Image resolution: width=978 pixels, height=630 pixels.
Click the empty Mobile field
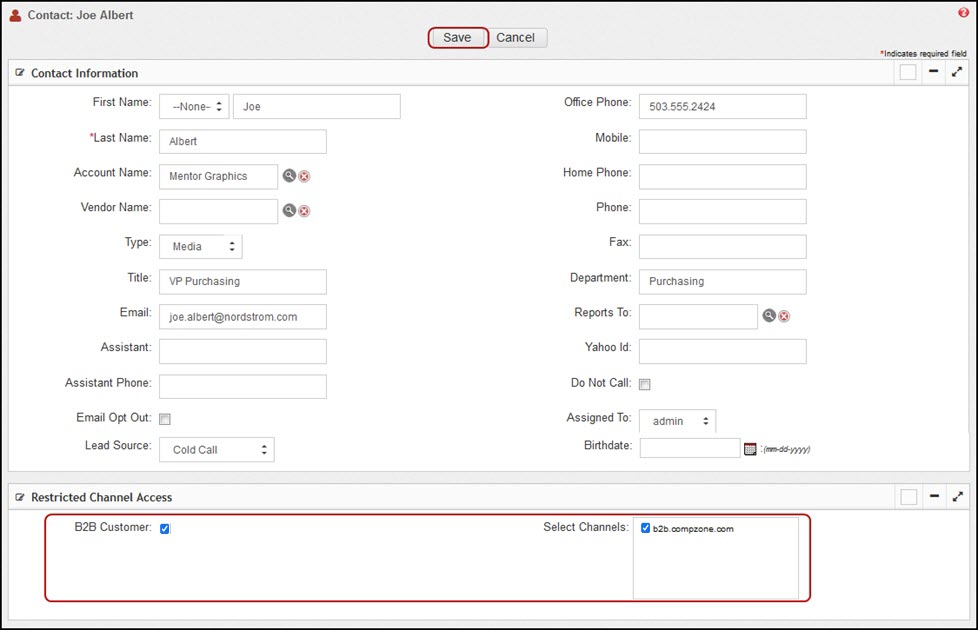pyautogui.click(x=722, y=142)
